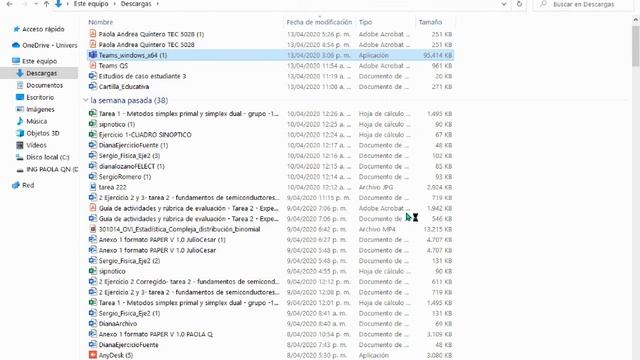Select OneDrive in the navigation pane
Screen dimensions: 640x360
click(44, 45)
